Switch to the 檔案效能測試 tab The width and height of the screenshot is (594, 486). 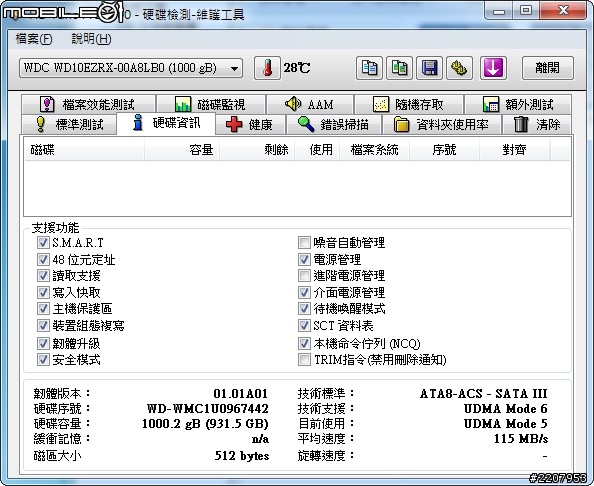click(88, 104)
